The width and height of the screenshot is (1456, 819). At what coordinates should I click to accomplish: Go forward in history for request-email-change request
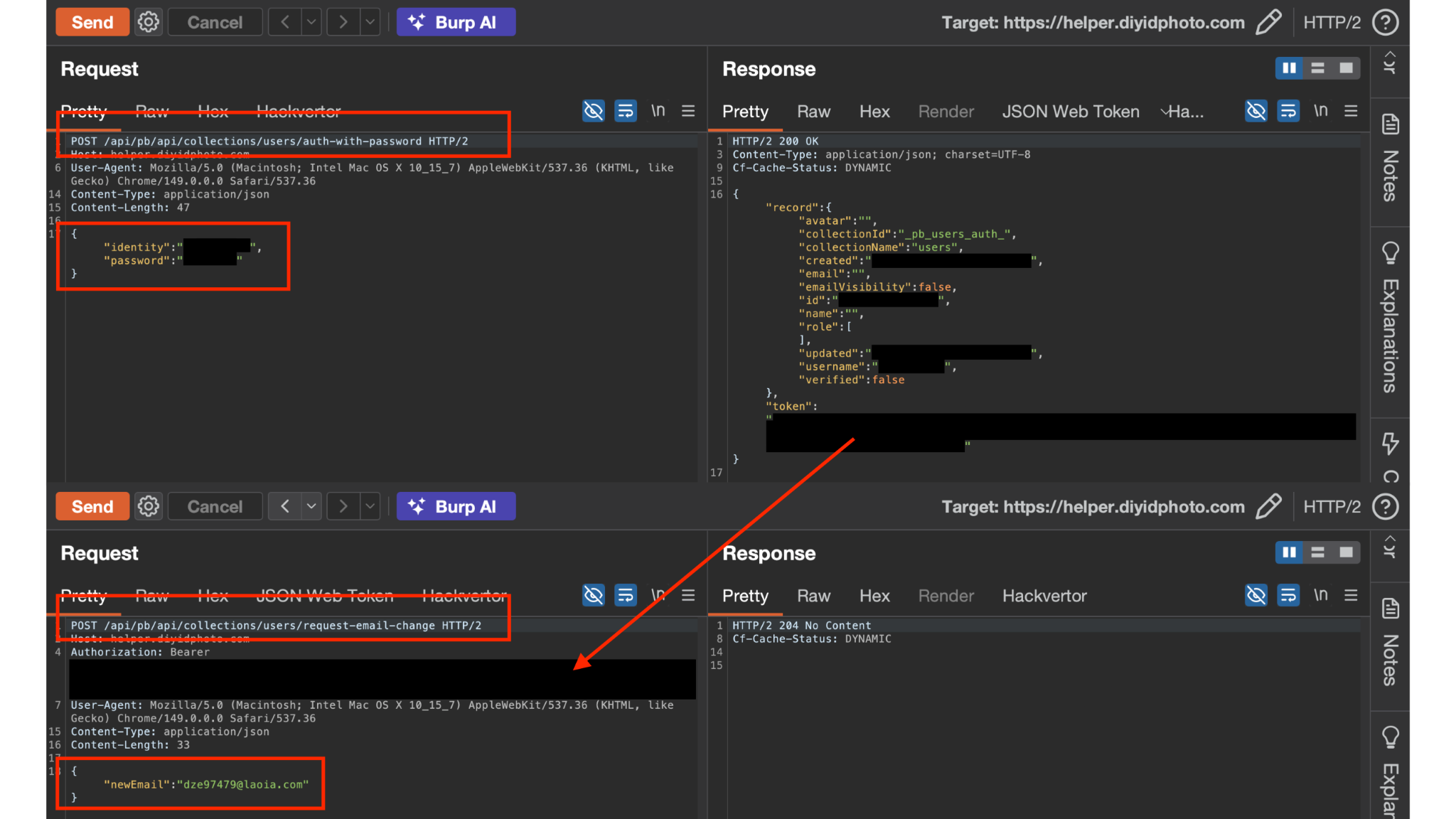coord(343,506)
